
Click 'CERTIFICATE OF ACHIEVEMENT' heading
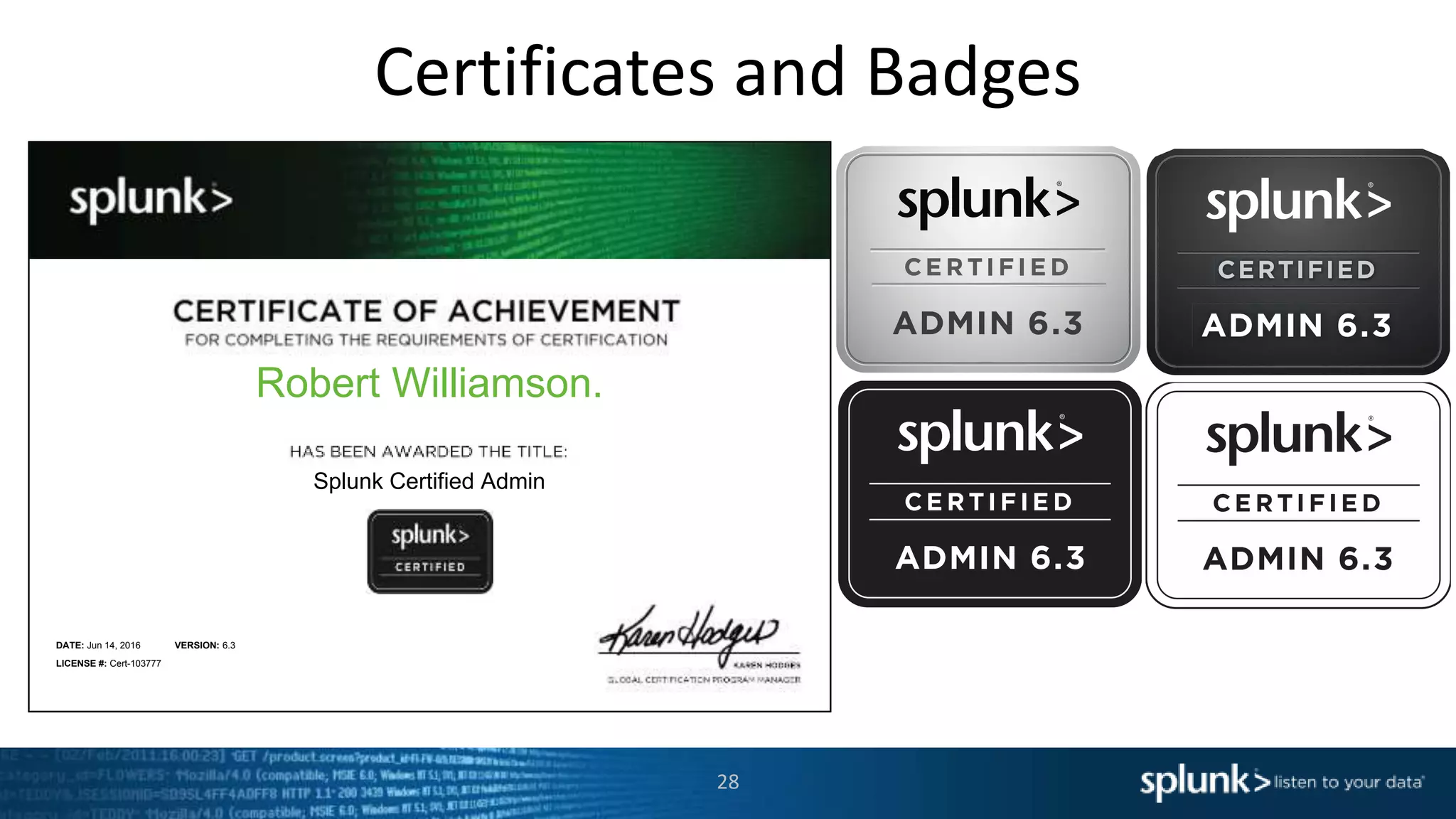(427, 311)
